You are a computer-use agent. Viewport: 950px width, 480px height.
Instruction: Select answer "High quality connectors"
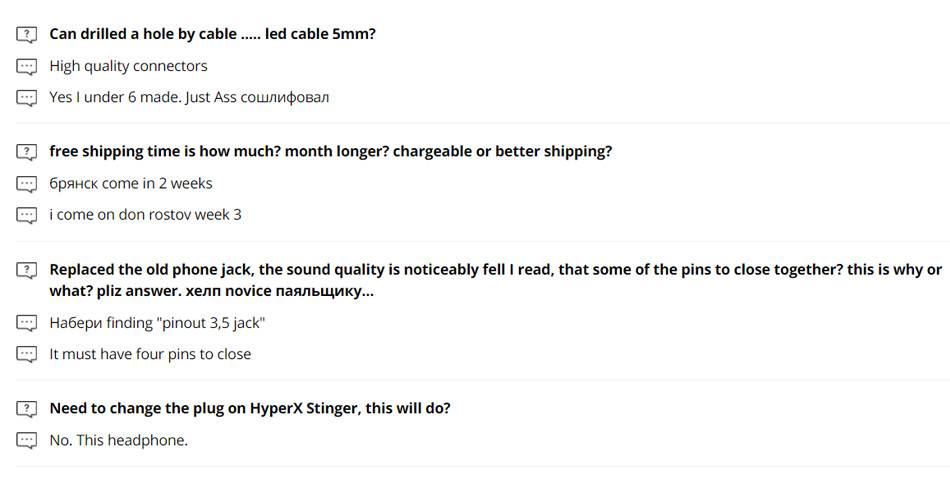click(x=128, y=66)
